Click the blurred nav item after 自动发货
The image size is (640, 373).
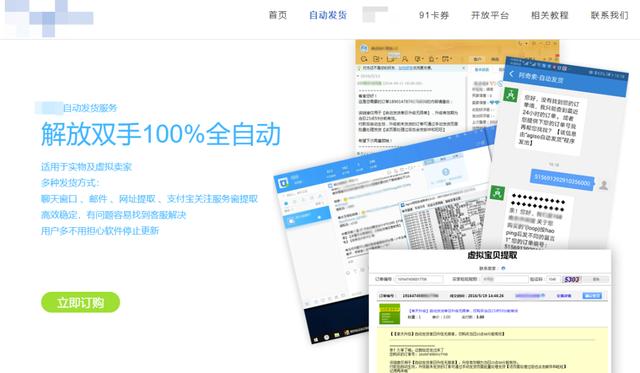[375, 14]
